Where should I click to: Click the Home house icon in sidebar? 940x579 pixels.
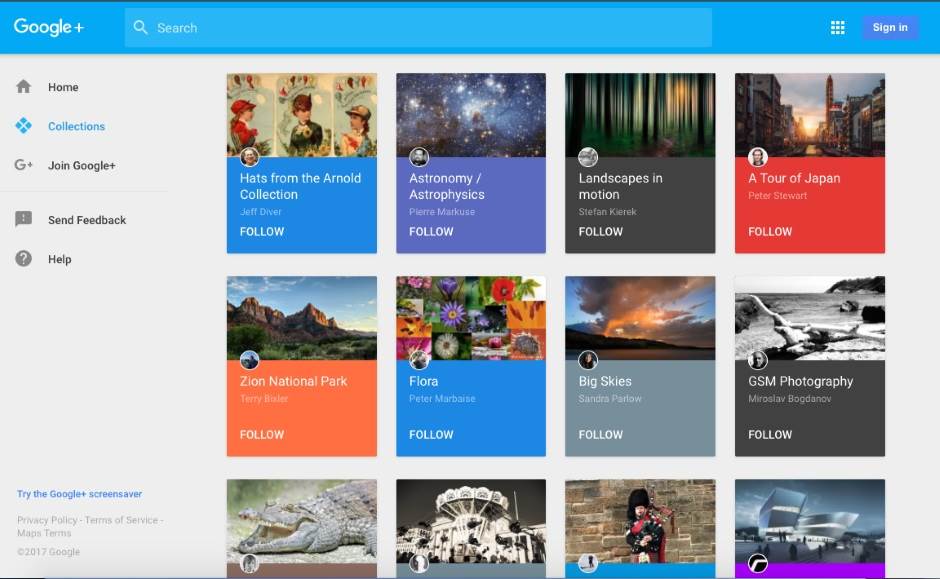click(x=24, y=87)
